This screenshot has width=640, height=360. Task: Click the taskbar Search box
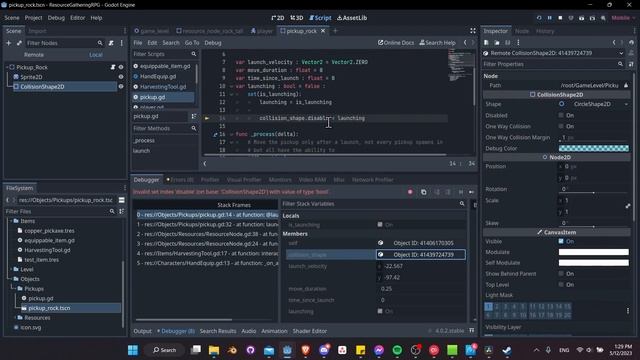(x=164, y=350)
